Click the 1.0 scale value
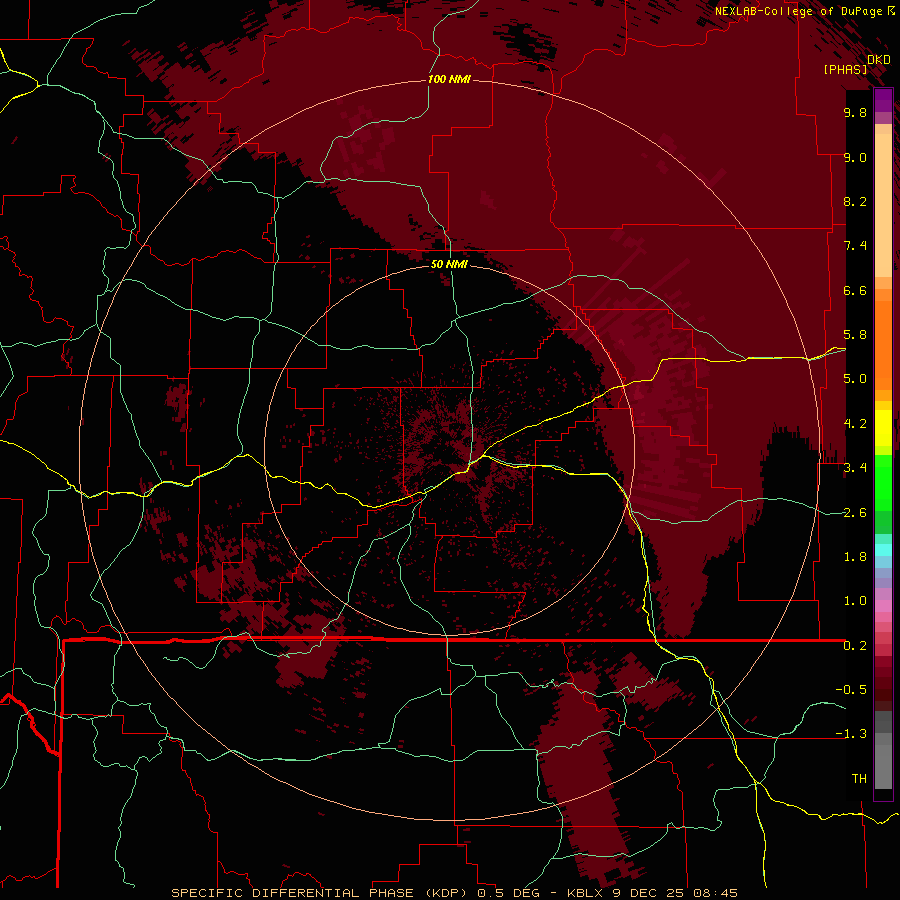The image size is (900, 900). pos(855,601)
